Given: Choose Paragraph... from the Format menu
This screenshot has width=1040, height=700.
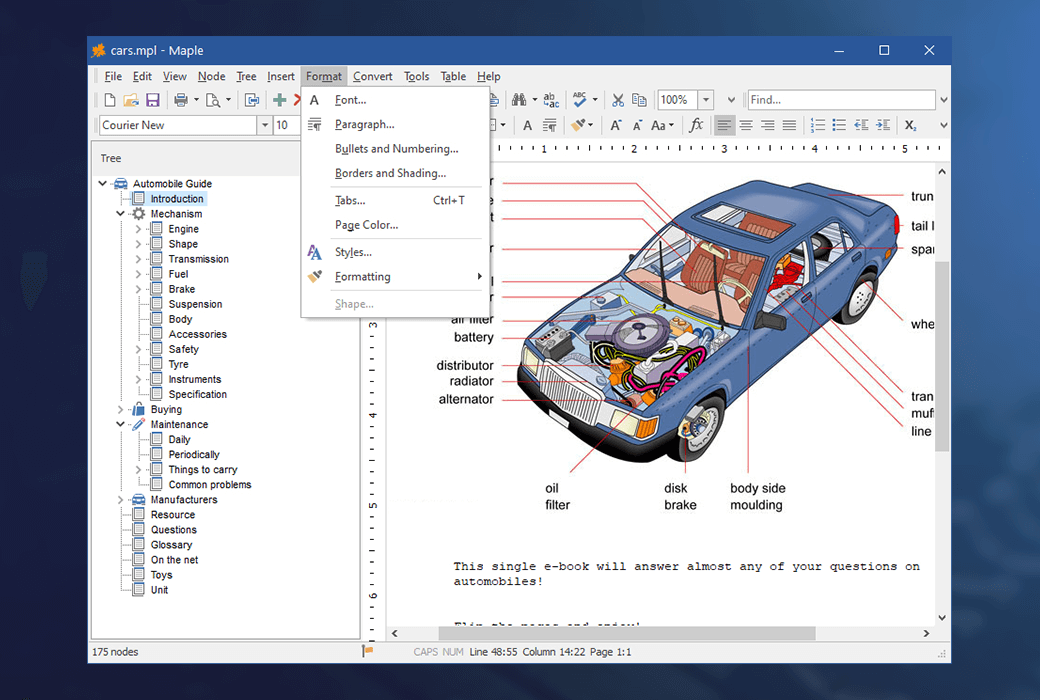Looking at the screenshot, I should tap(395, 125).
